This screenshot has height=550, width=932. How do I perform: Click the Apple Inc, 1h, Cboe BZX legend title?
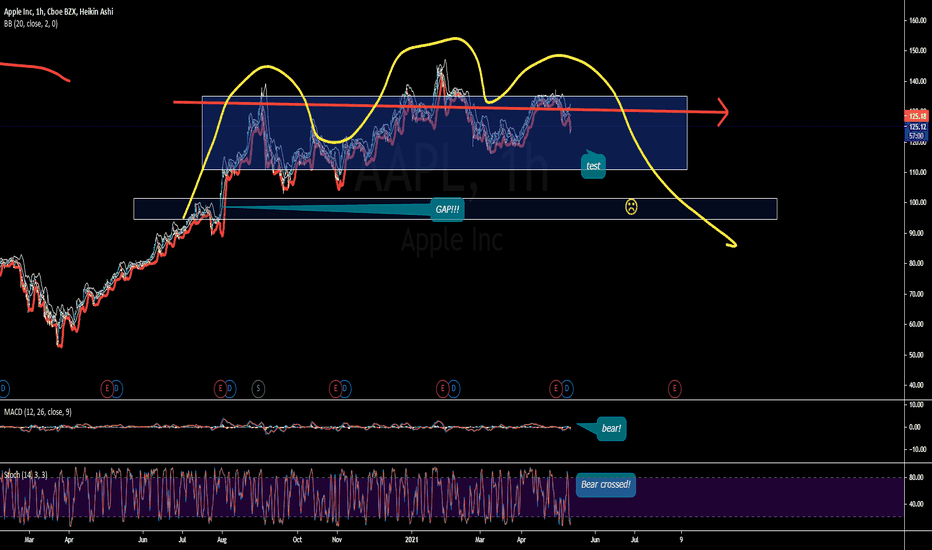58,11
